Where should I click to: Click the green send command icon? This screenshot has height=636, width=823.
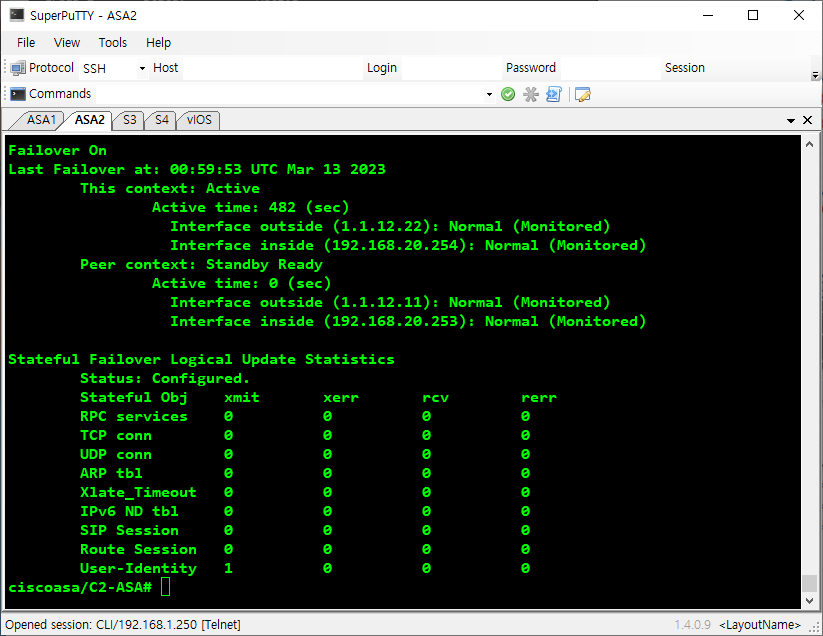coord(508,94)
